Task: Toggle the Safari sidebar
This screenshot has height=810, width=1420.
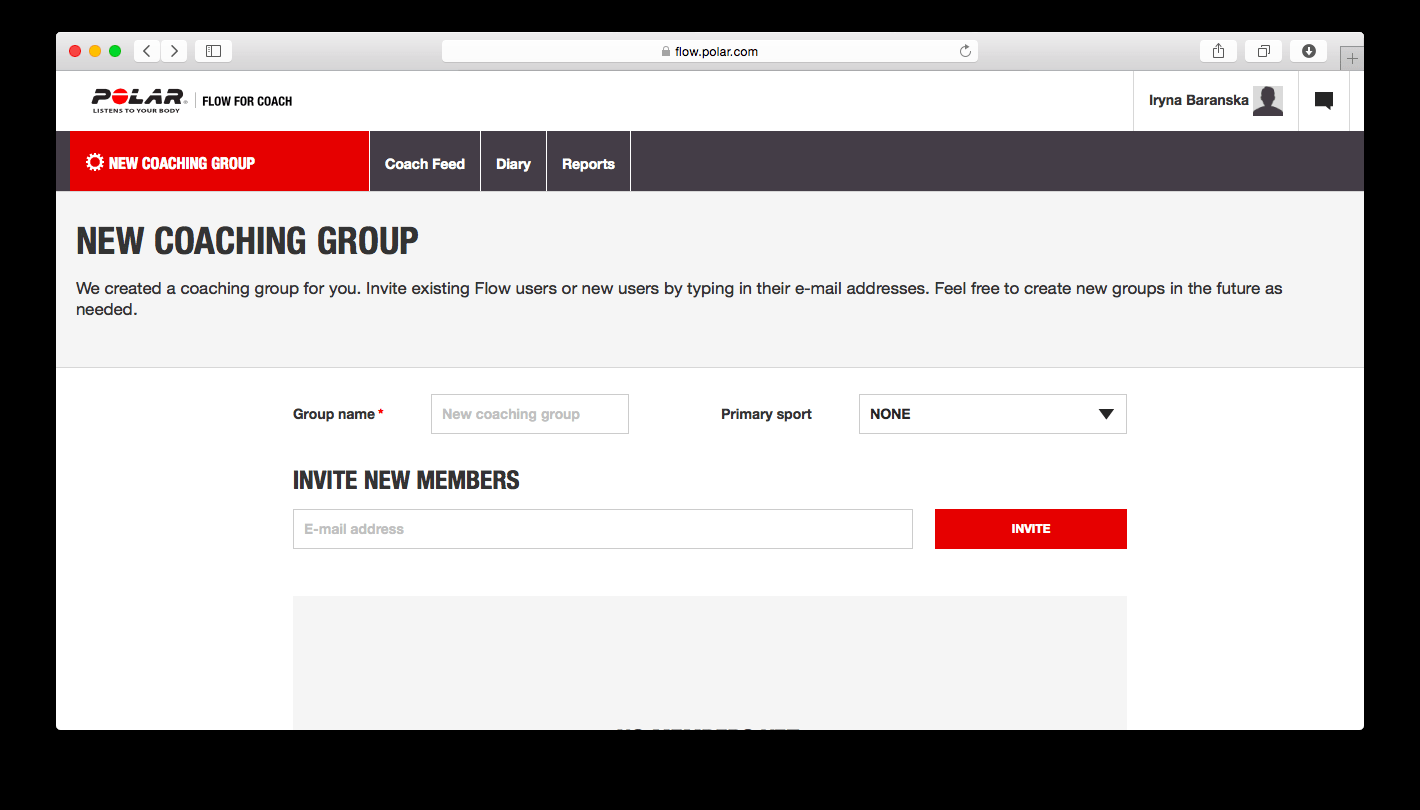Action: tap(213, 51)
